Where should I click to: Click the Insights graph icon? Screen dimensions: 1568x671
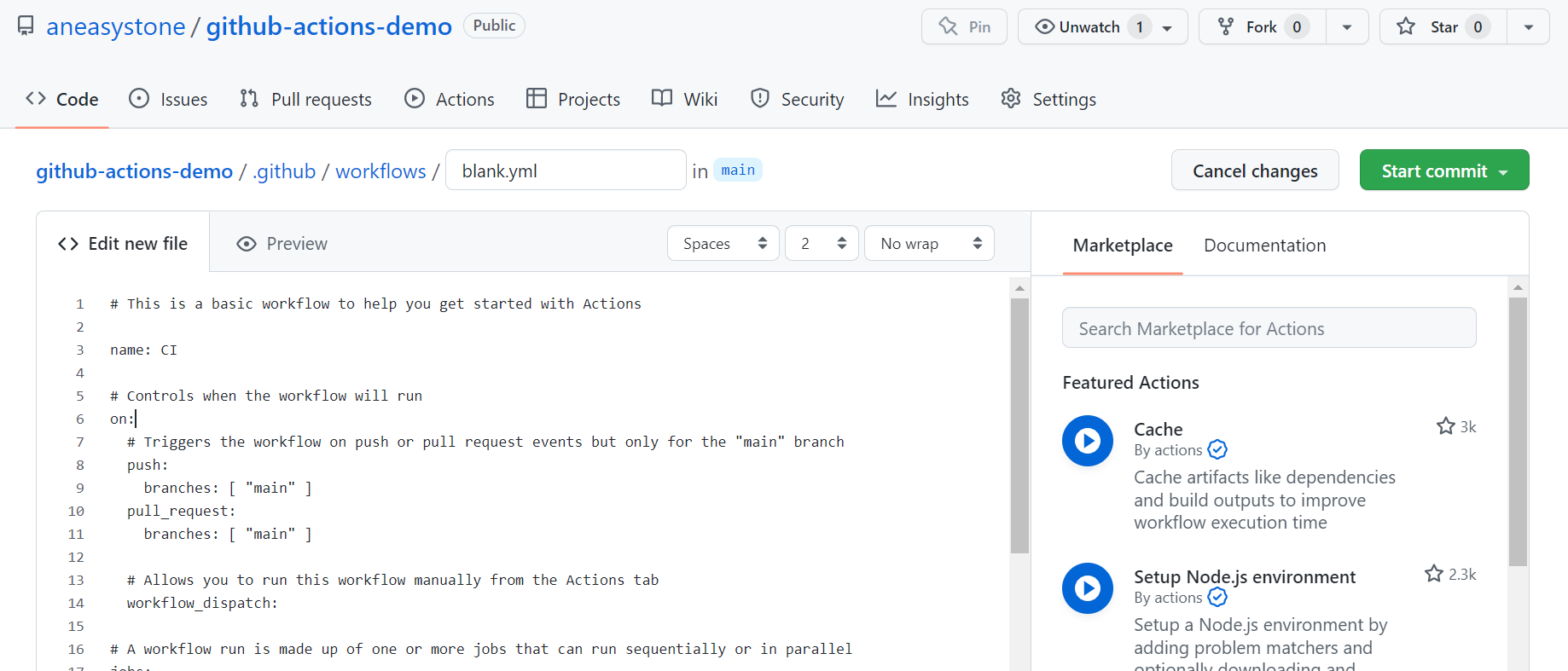pos(886,98)
